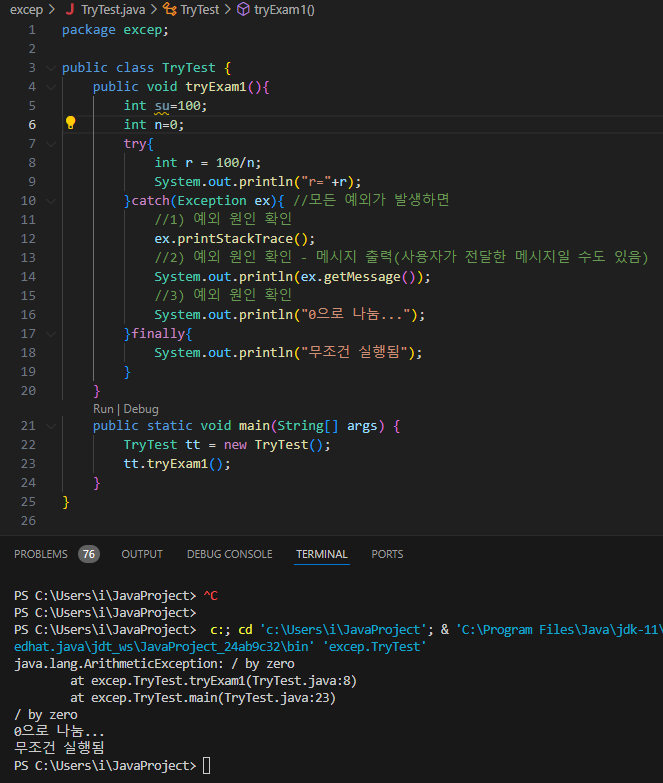The image size is (663, 783).
Task: Click the "0으로 나눔..." string on line 16
Action: 355,315
